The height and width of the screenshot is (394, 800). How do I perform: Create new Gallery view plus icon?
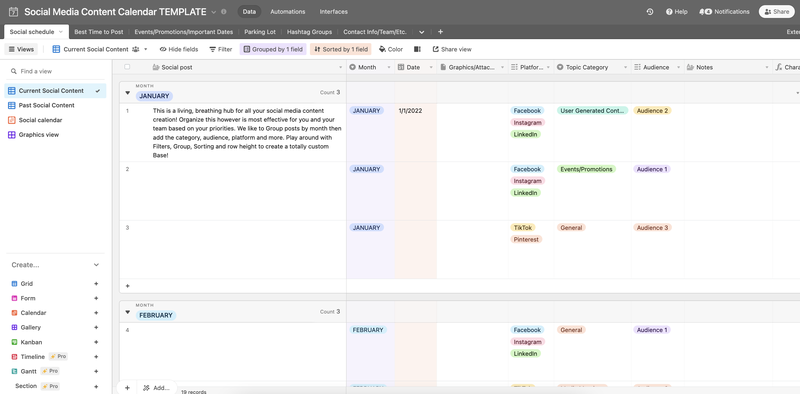tap(96, 328)
